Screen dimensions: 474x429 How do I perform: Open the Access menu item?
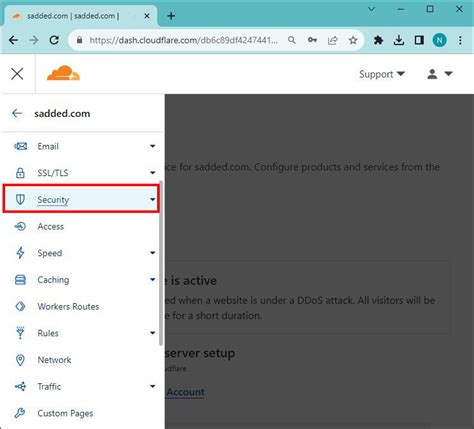click(80, 226)
